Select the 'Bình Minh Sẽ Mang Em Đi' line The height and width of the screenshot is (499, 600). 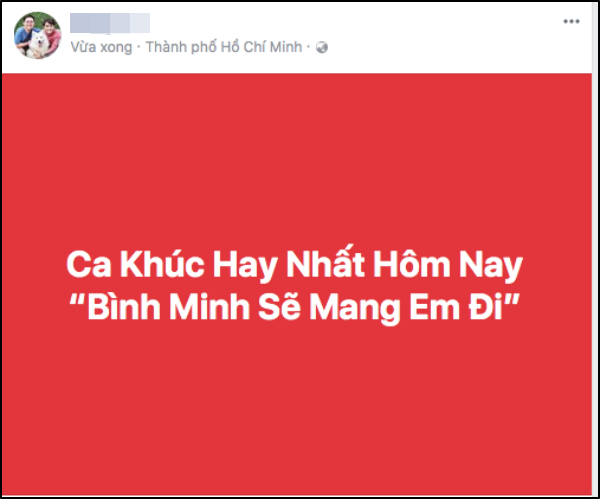(294, 307)
